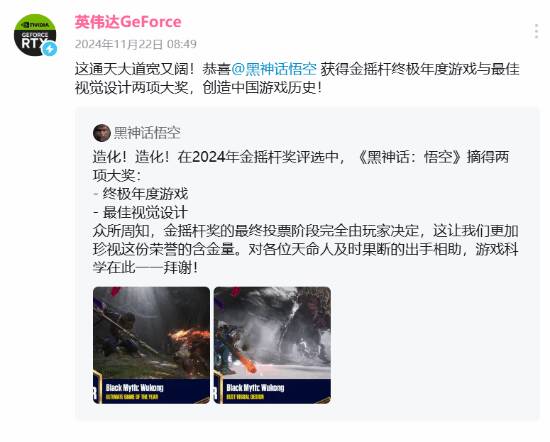
Task: Click Black Myth: Wukong banner on first image
Action: tap(134, 388)
